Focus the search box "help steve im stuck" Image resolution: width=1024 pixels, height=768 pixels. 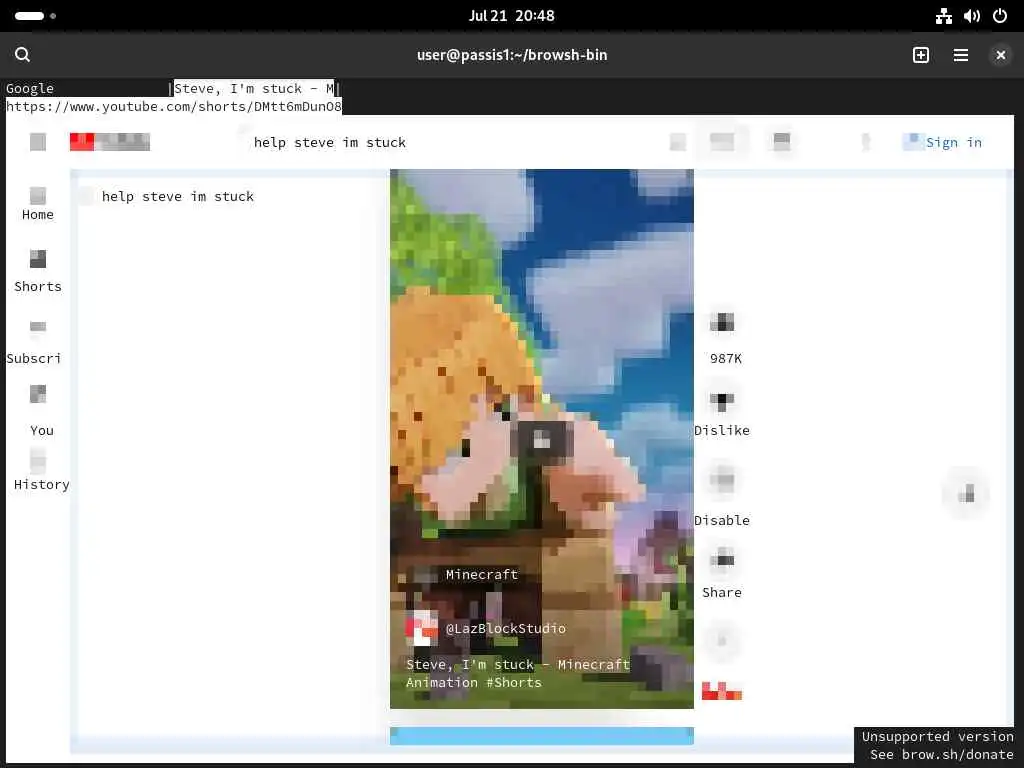coord(330,142)
